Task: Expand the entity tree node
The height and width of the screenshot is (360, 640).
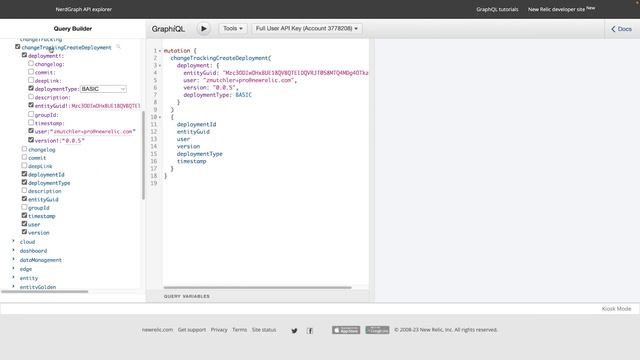Action: point(13,278)
